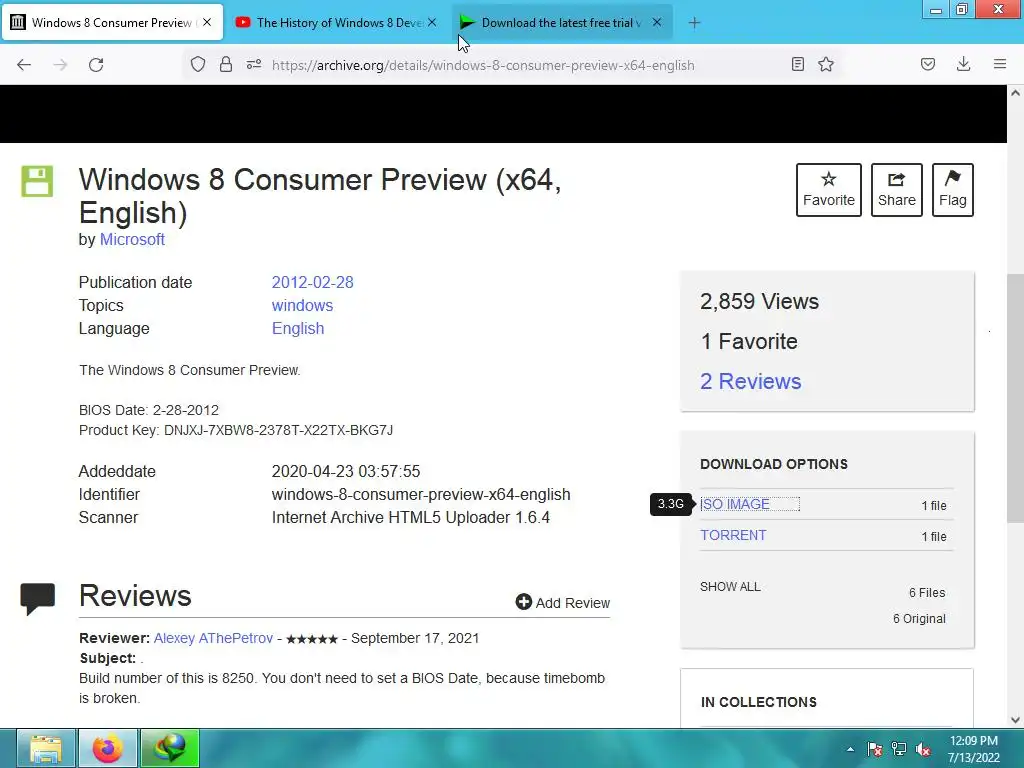Click the 2,859 Views text
This screenshot has height=768, width=1024.
[x=759, y=302]
